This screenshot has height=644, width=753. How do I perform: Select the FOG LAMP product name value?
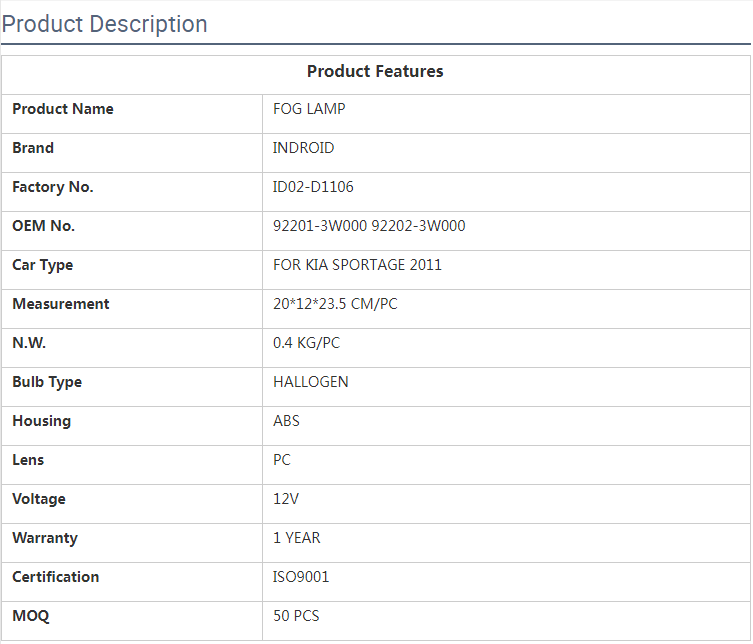[309, 109]
